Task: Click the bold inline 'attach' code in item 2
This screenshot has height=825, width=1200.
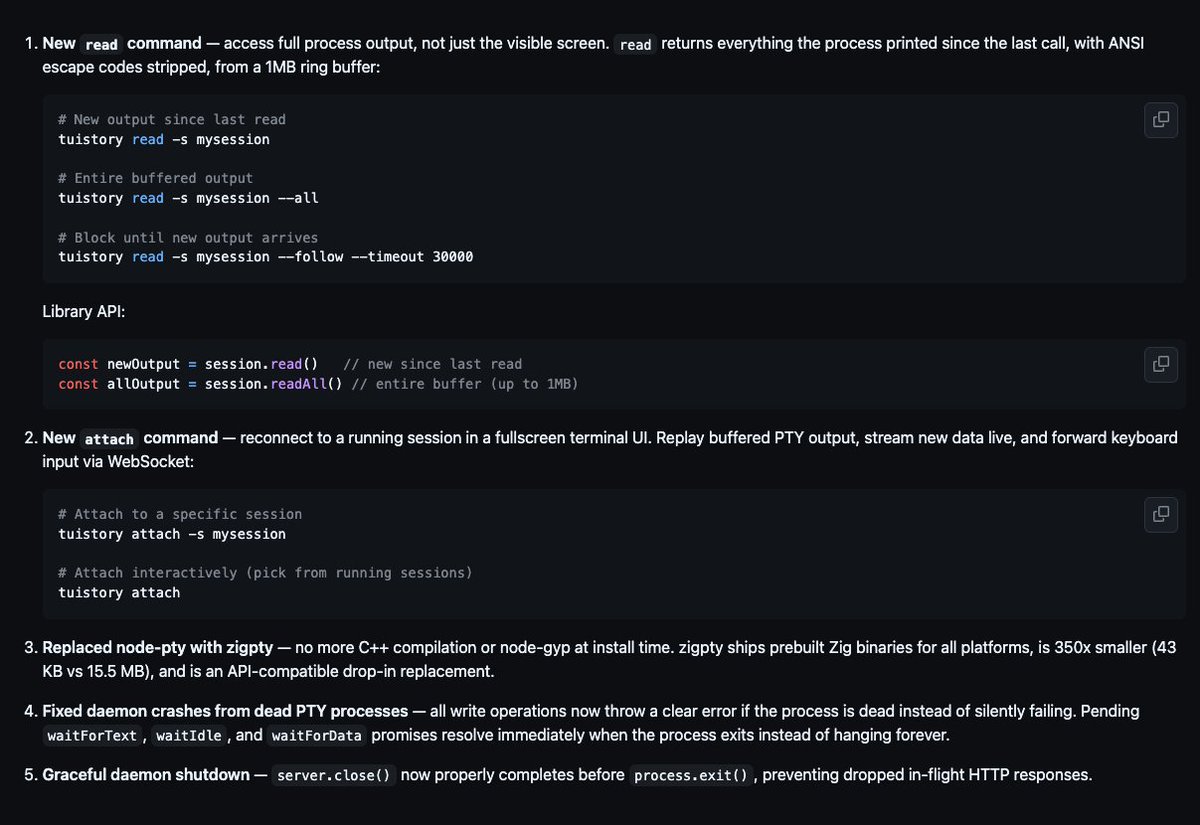Action: 109,438
